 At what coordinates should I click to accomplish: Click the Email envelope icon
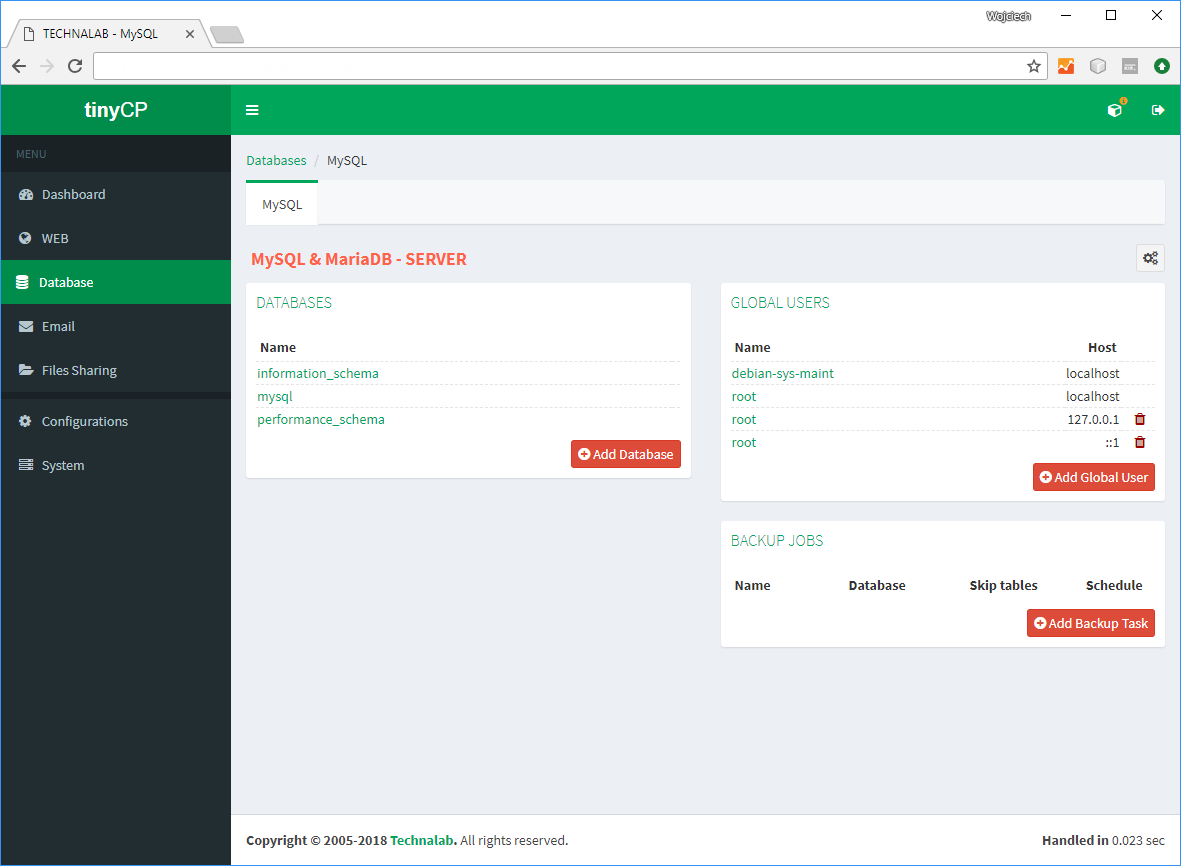pyautogui.click(x=26, y=326)
